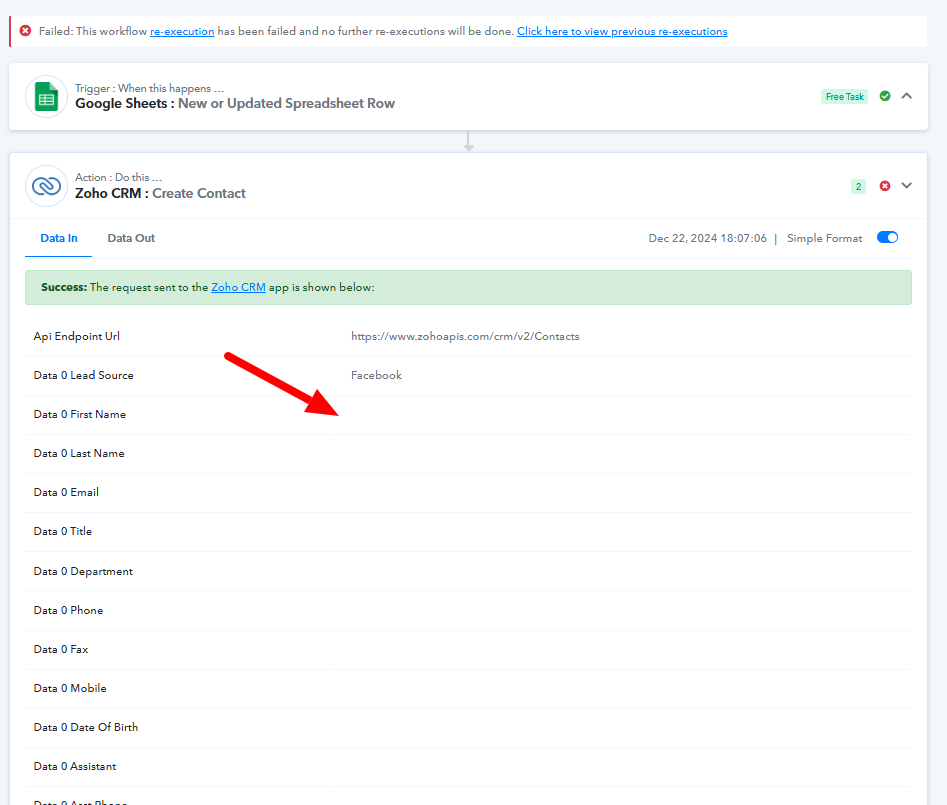The image size is (947, 805).
Task: Click the red error icon on Zoho CRM step
Action: [x=885, y=186]
